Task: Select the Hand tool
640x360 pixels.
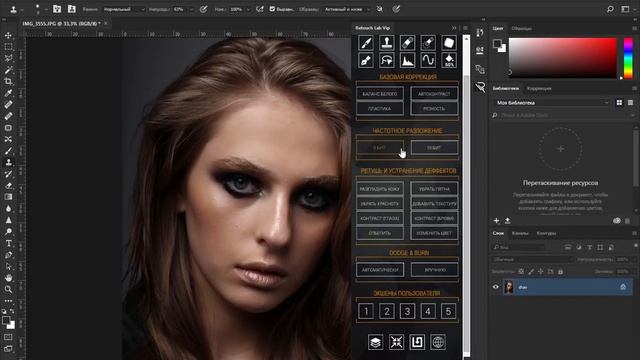Action: coord(8,278)
